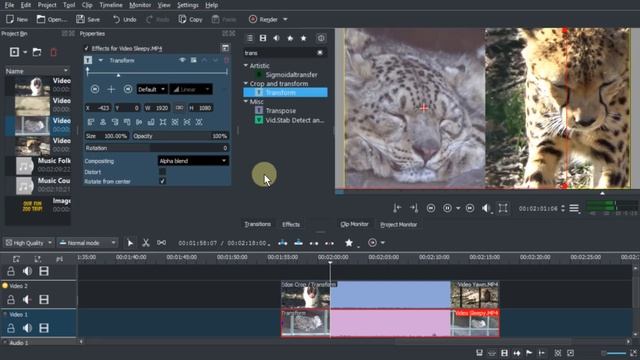Mute the Video 2 track audio
This screenshot has height=360, width=640.
click(27, 300)
